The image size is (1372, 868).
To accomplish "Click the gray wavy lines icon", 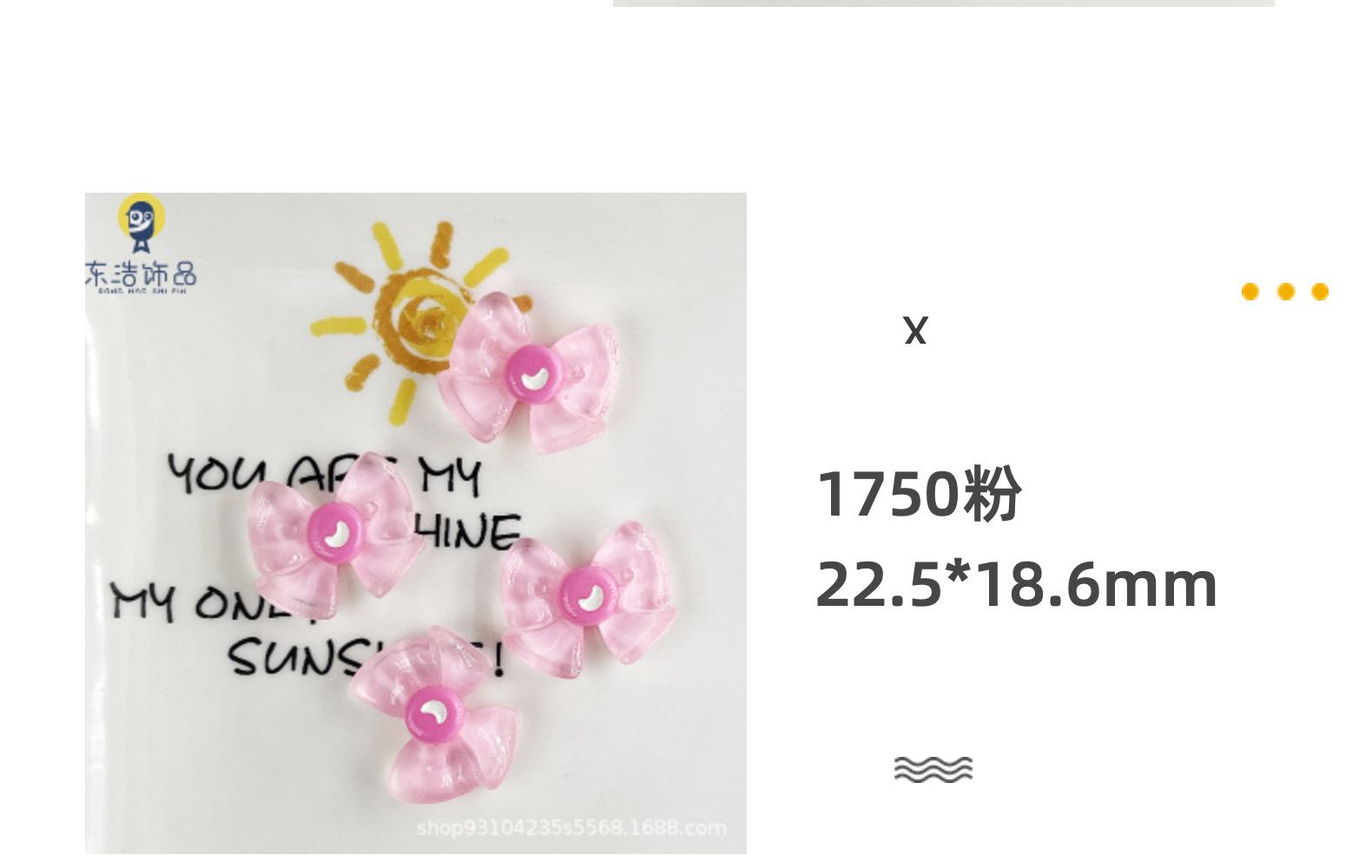I will [933, 769].
